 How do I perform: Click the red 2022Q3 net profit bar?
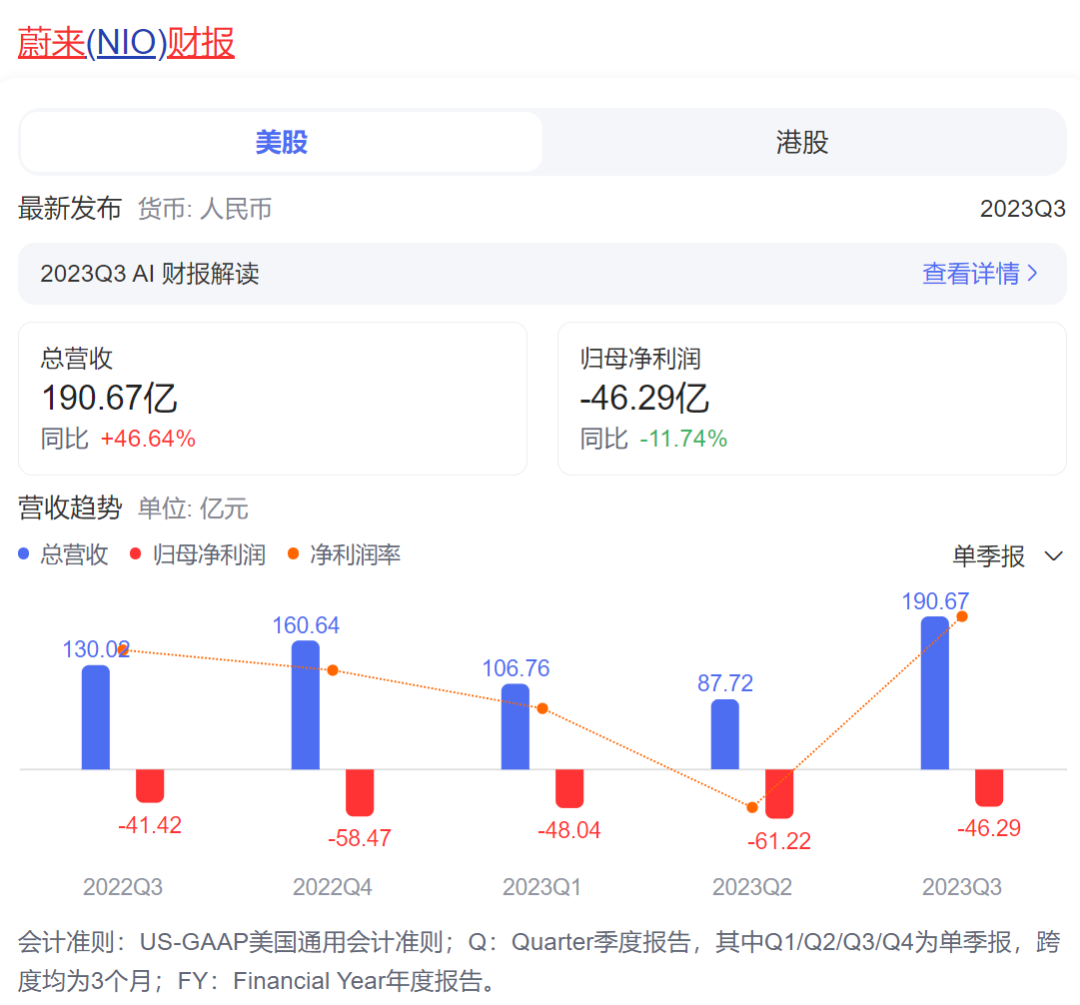click(x=150, y=786)
